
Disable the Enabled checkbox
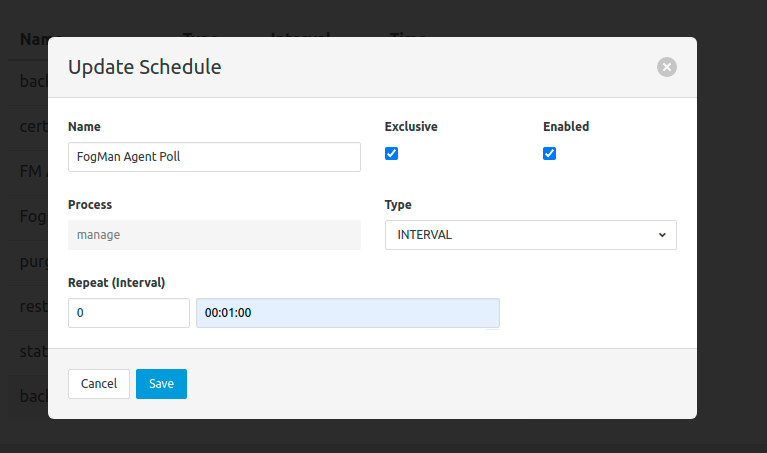549,154
